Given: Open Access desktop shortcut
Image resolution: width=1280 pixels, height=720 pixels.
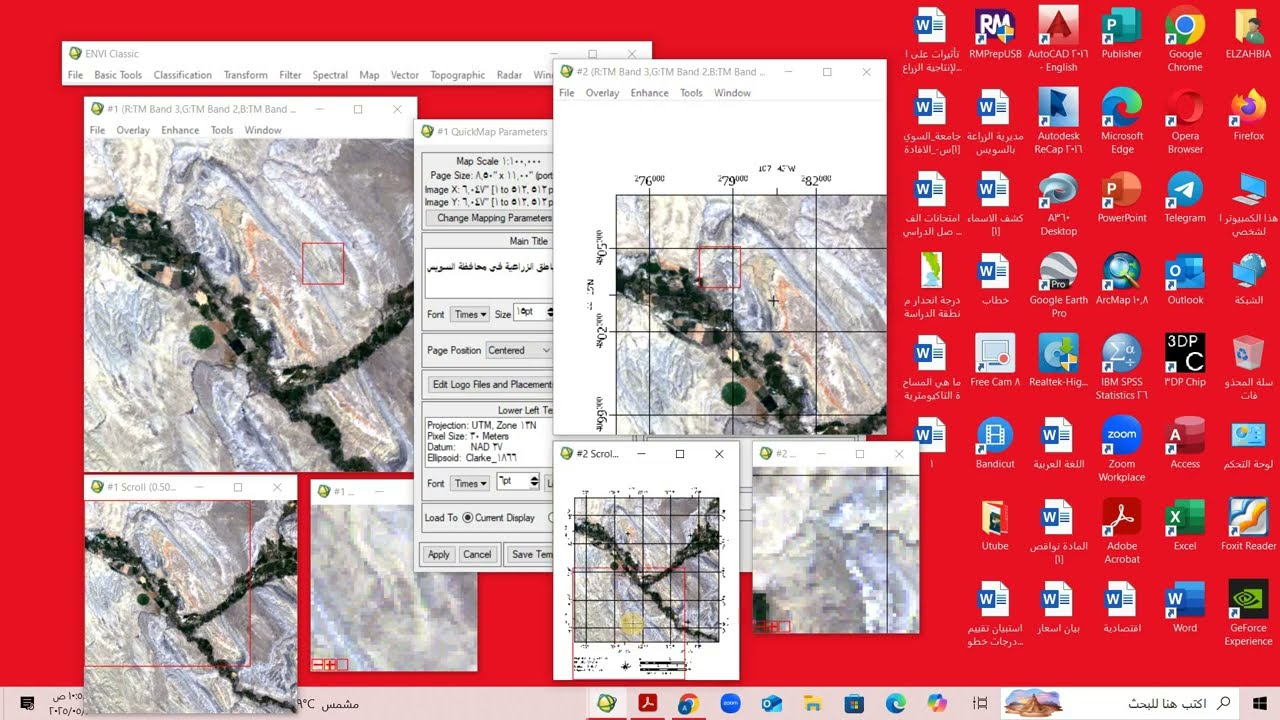Looking at the screenshot, I should tap(1185, 444).
